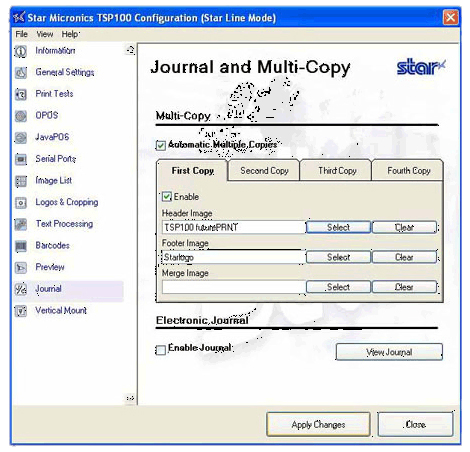470x452 pixels.
Task: Click the Serial Ports icon
Action: pos(21,160)
